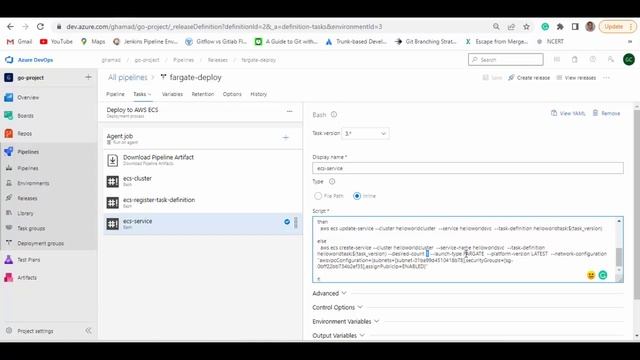The height and width of the screenshot is (360, 640).
Task: Open Tasks tab dropdown
Action: click(x=142, y=94)
